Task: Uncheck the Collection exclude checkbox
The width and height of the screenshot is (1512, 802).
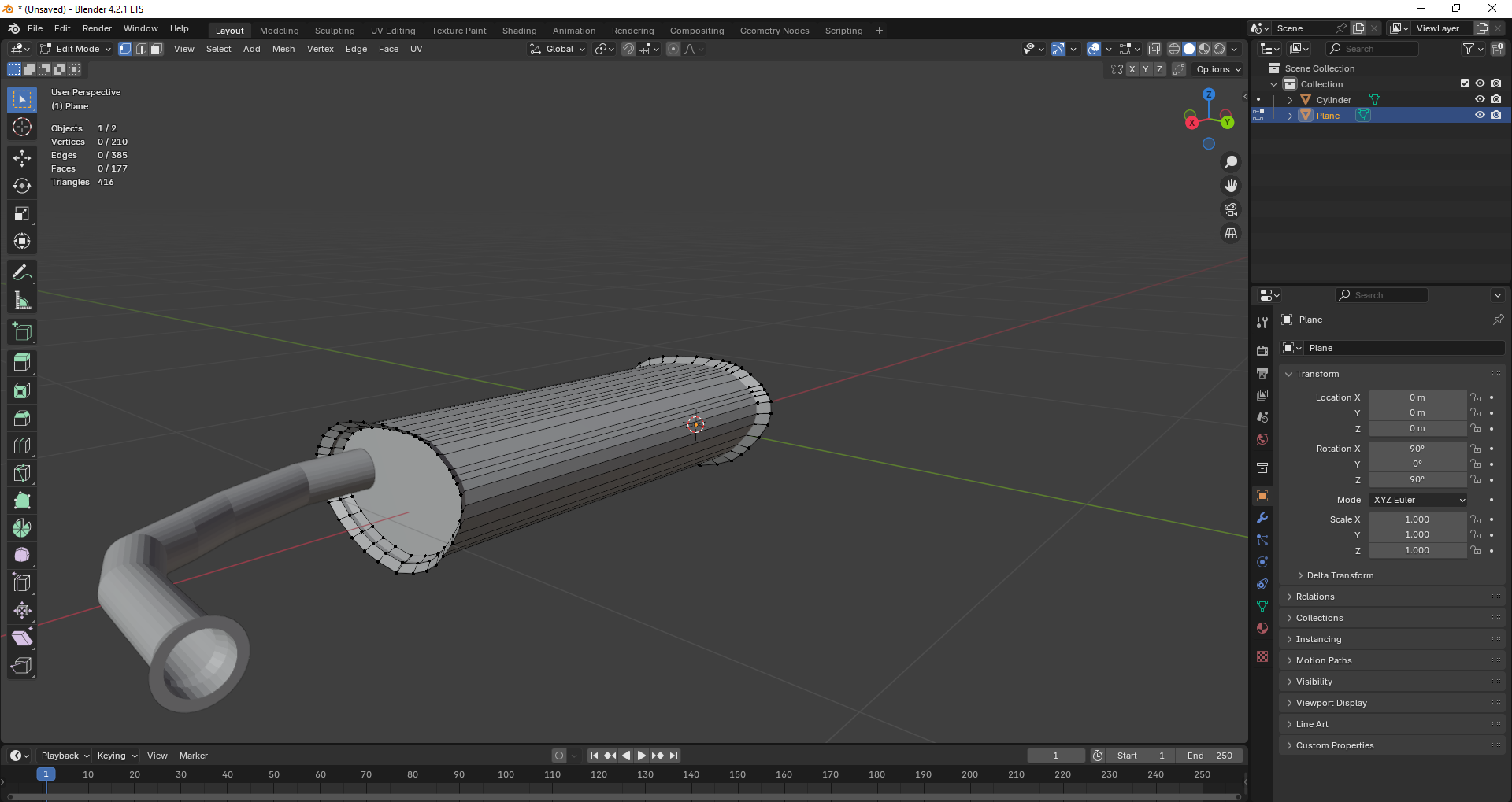Action: (1465, 83)
